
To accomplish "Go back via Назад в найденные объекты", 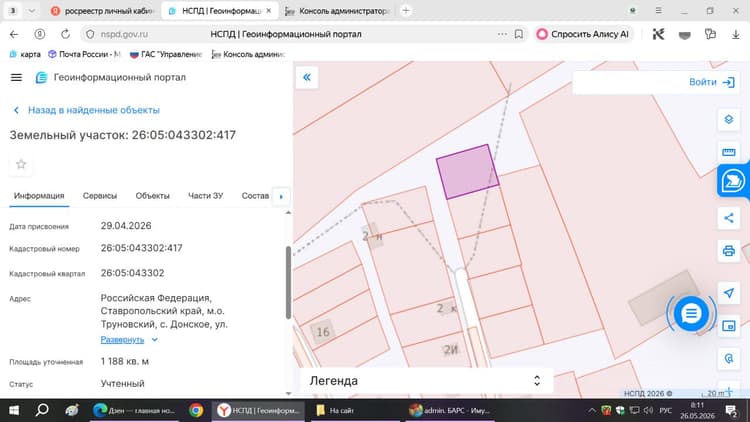I will tap(87, 110).
